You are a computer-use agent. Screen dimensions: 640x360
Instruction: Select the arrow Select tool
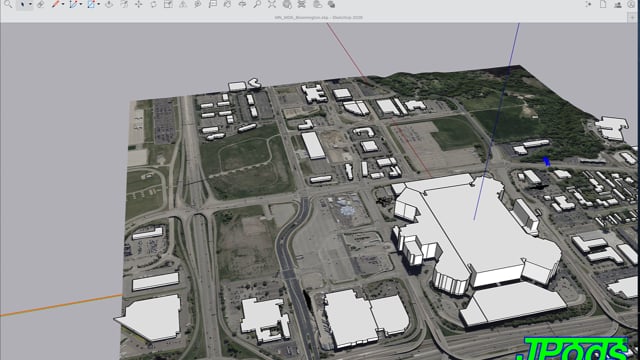coord(22,4)
